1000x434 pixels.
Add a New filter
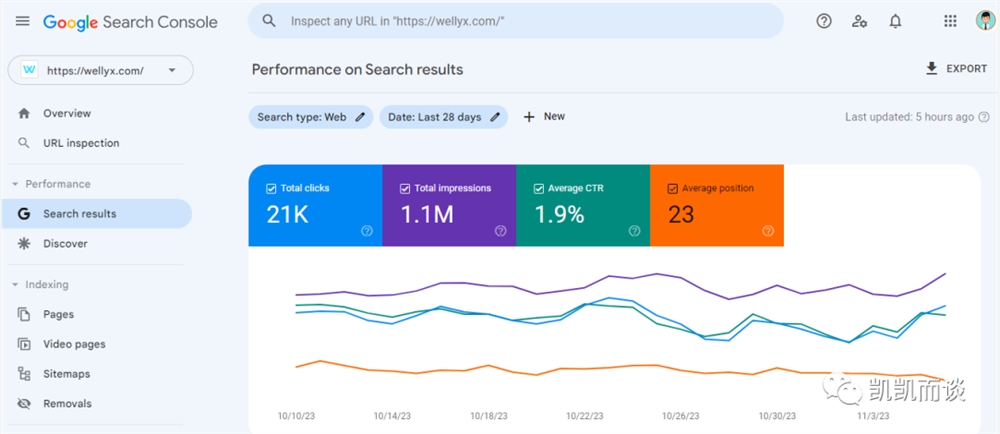click(x=544, y=117)
